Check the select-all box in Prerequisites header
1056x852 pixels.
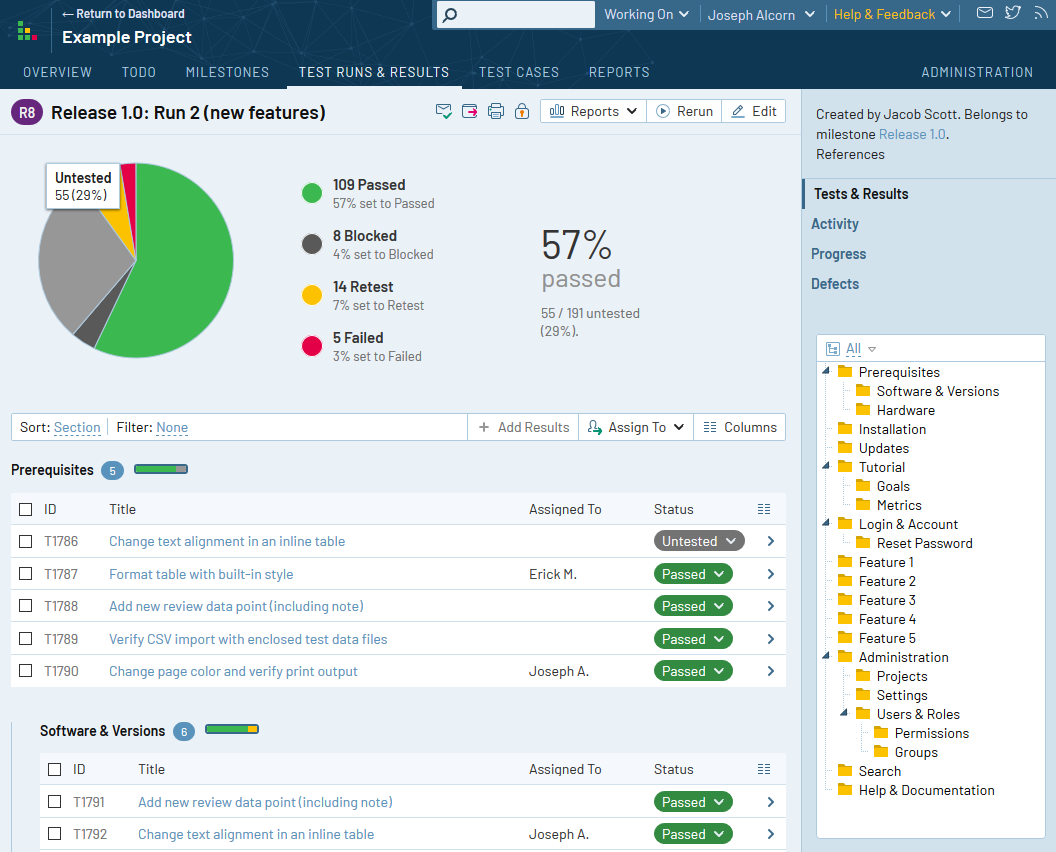tap(25, 508)
